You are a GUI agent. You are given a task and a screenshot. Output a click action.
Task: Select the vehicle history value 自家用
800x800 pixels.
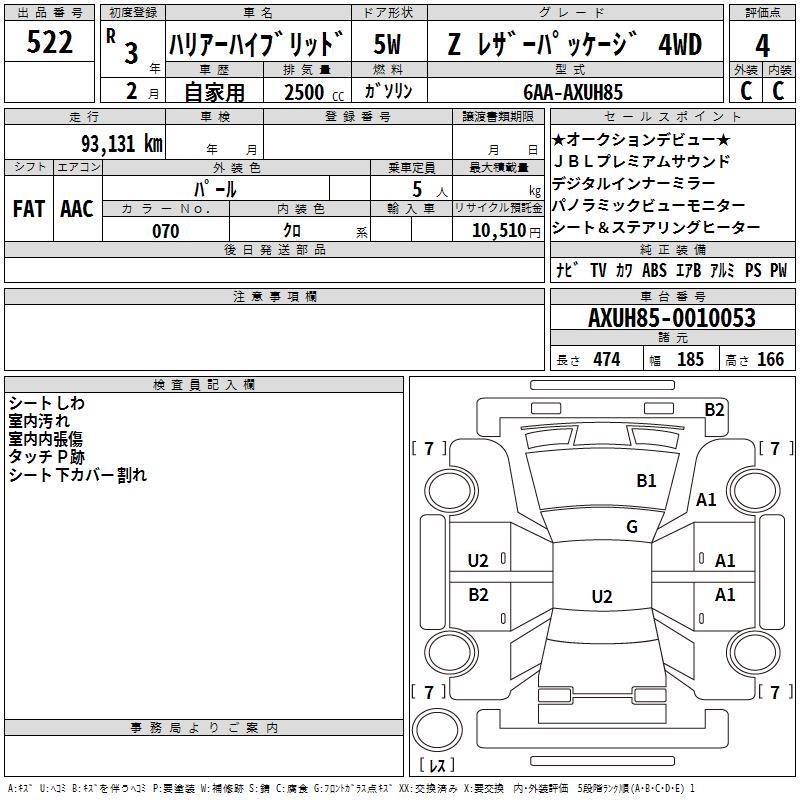click(x=214, y=92)
